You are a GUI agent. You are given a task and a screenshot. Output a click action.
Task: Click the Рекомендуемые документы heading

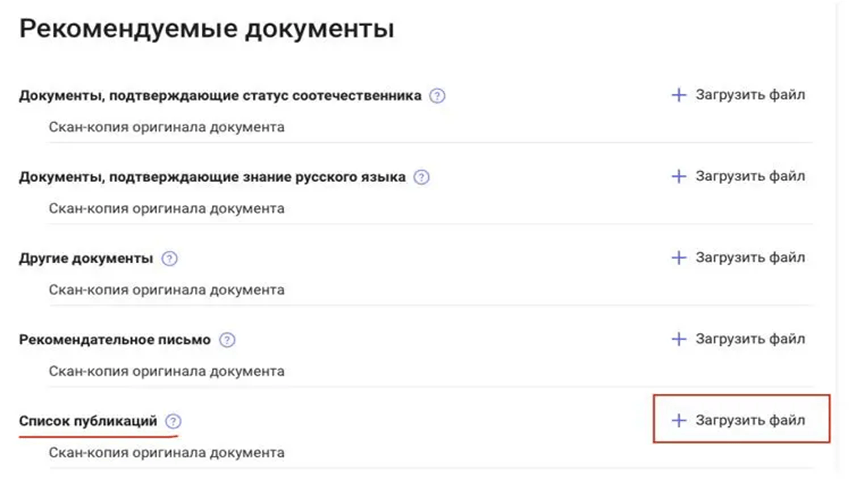206,29
